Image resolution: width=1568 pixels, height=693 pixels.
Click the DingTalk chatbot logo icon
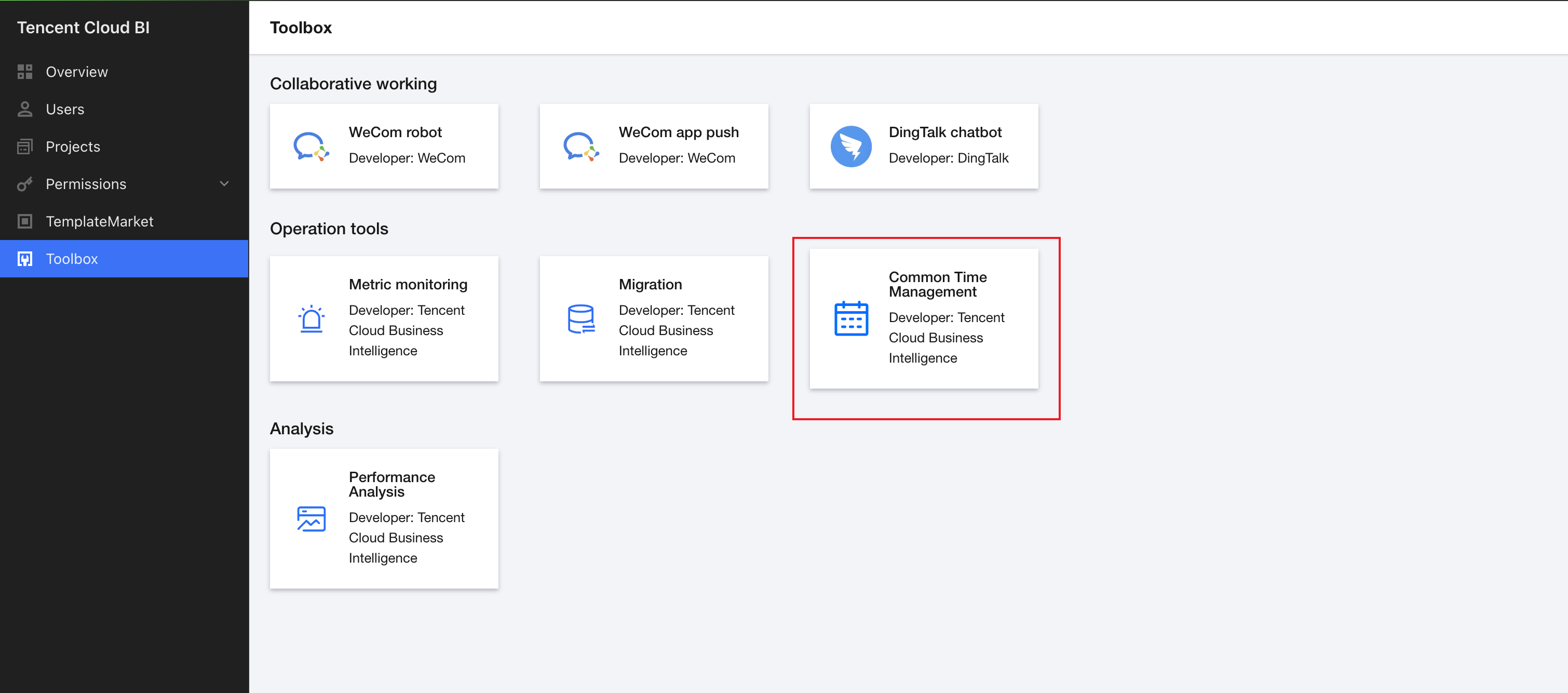pos(851,147)
